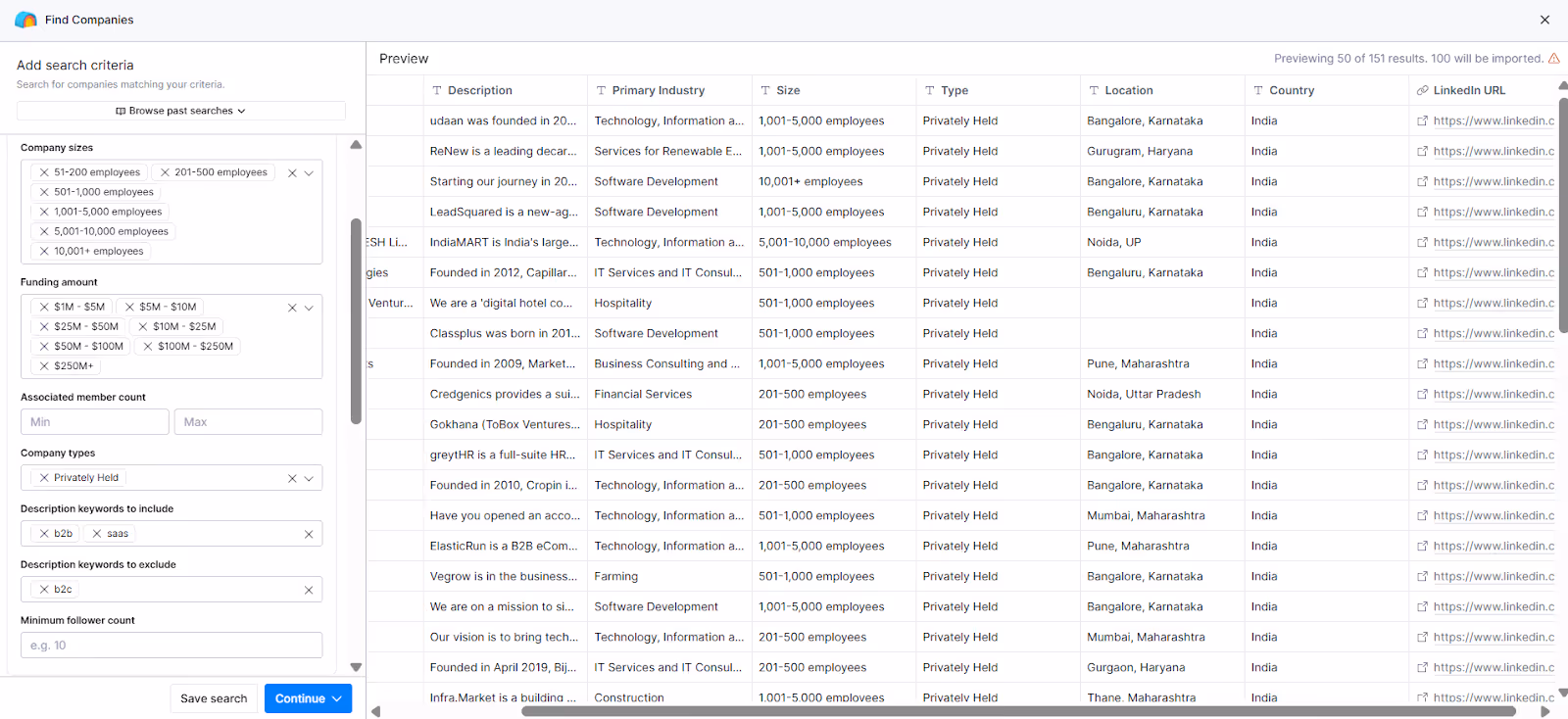Remove the 5,001-10,000 employees size tag

44,231
